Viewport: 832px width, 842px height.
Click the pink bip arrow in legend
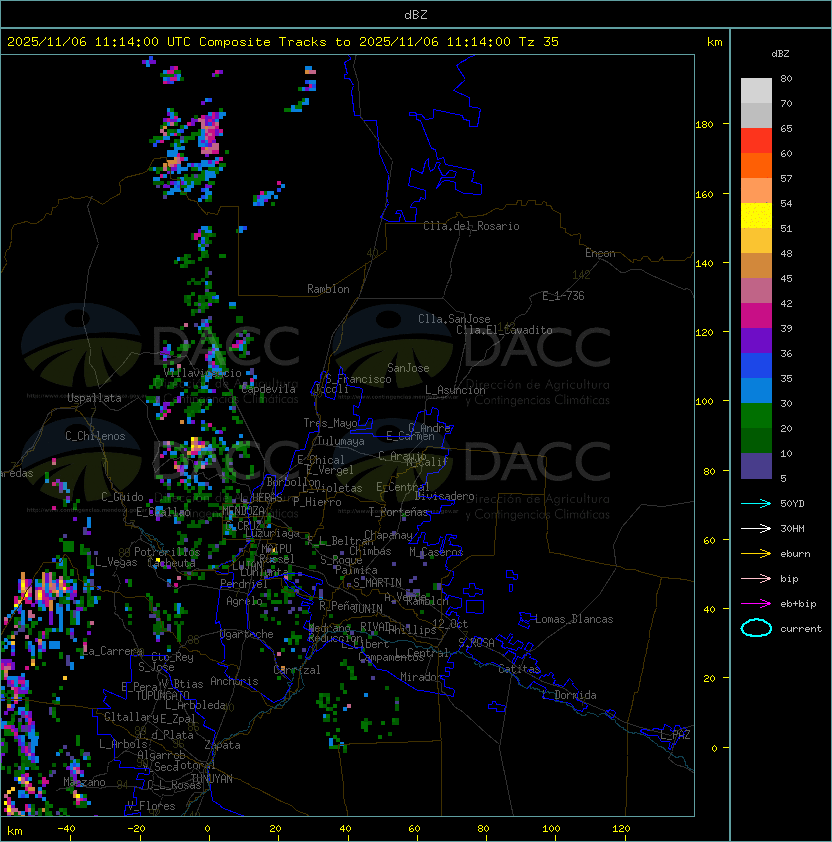click(x=756, y=578)
